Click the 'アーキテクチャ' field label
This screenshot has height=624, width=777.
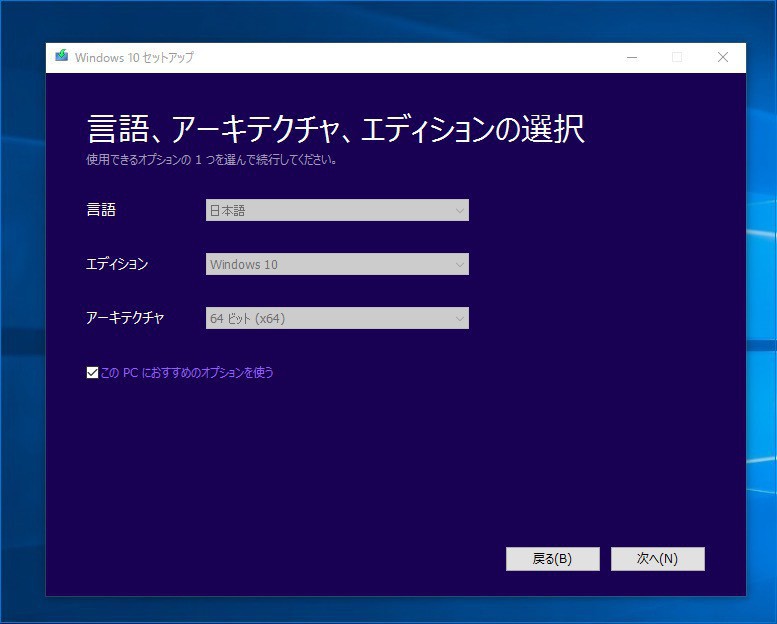click(125, 318)
